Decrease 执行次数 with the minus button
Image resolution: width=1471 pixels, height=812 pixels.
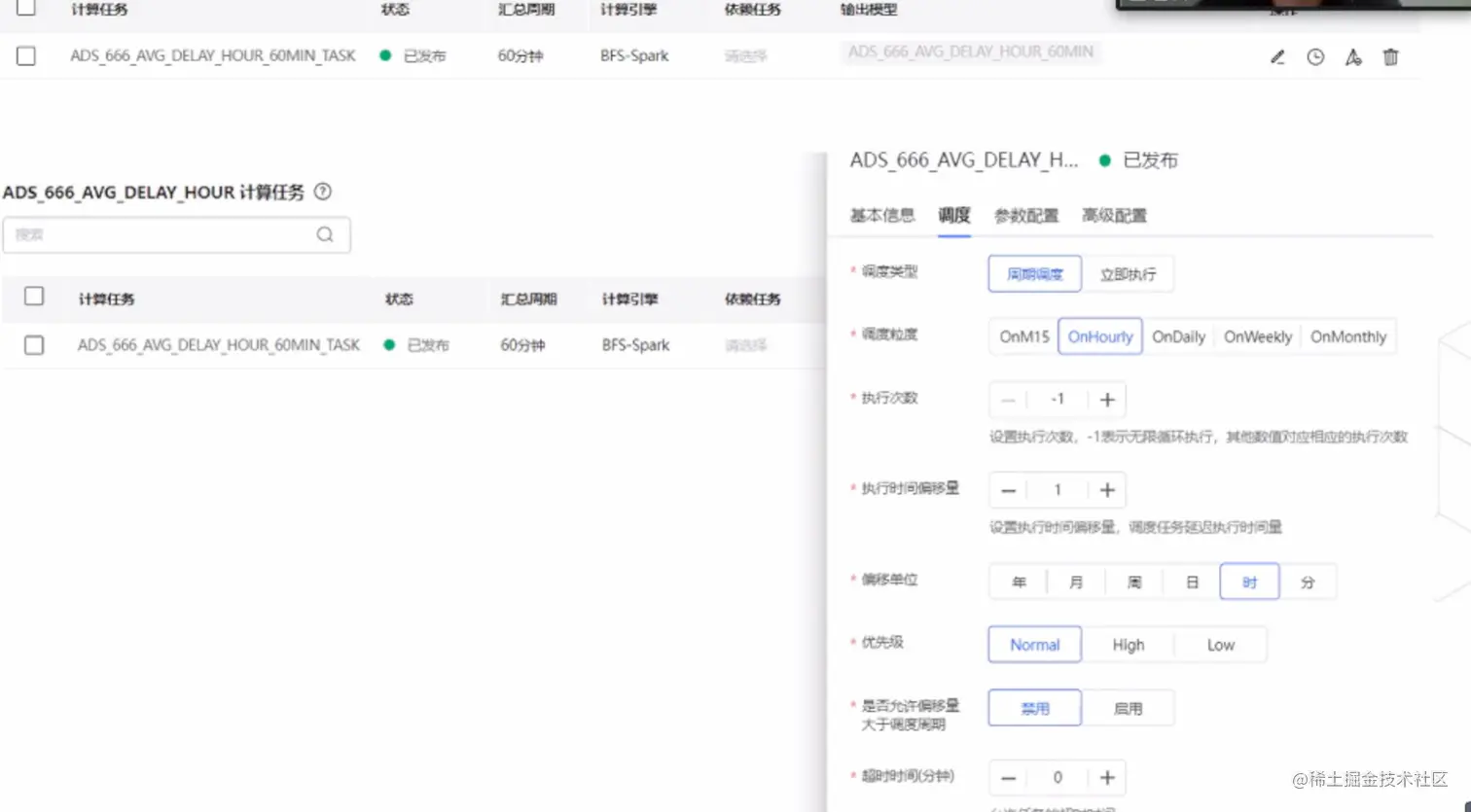point(1008,400)
